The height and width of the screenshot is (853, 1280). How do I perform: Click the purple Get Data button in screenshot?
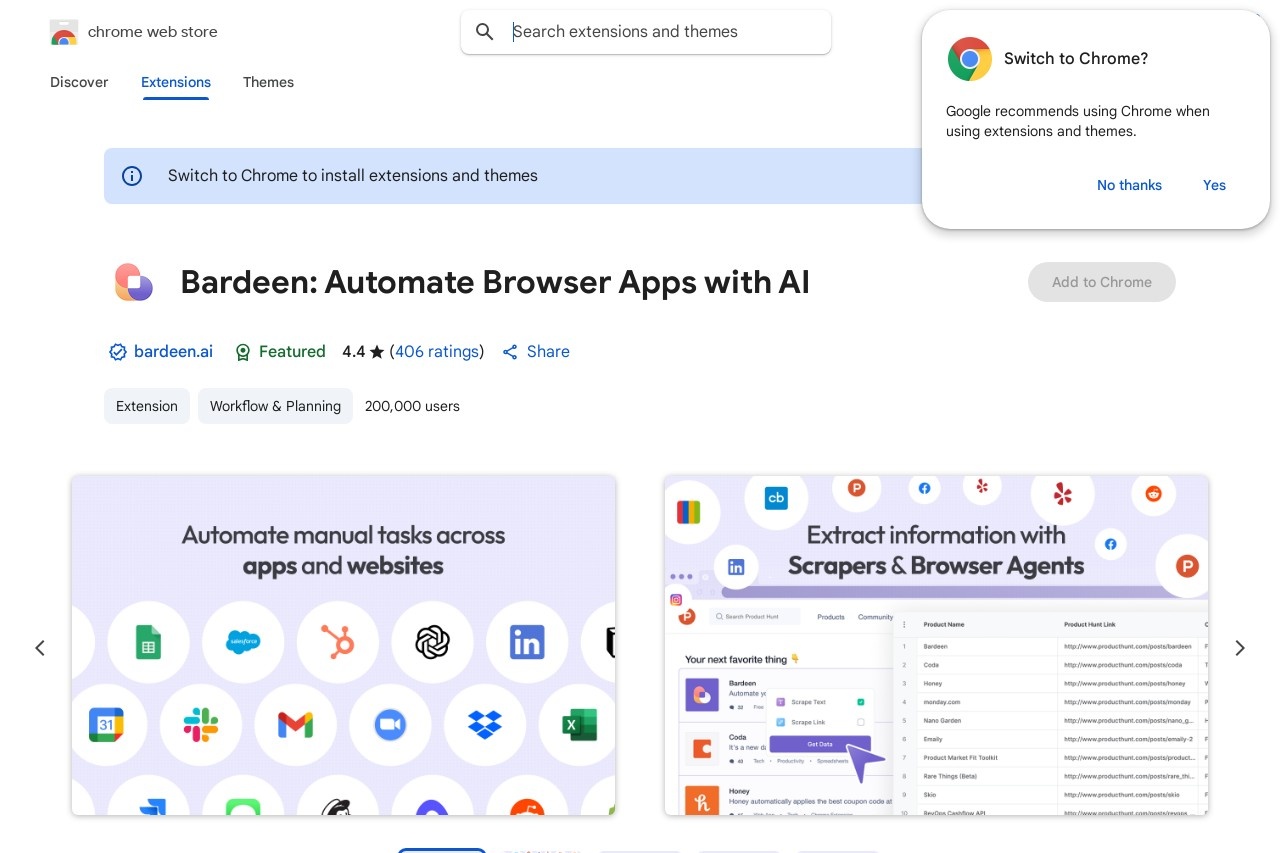tap(819, 744)
